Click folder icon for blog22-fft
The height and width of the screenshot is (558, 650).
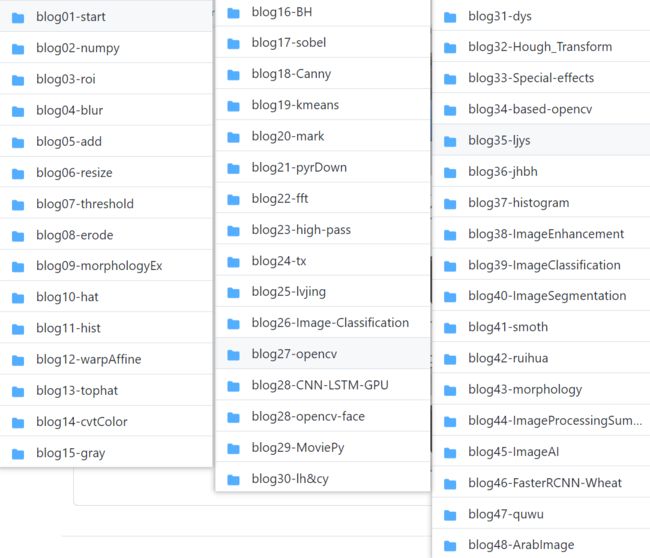[x=234, y=199]
